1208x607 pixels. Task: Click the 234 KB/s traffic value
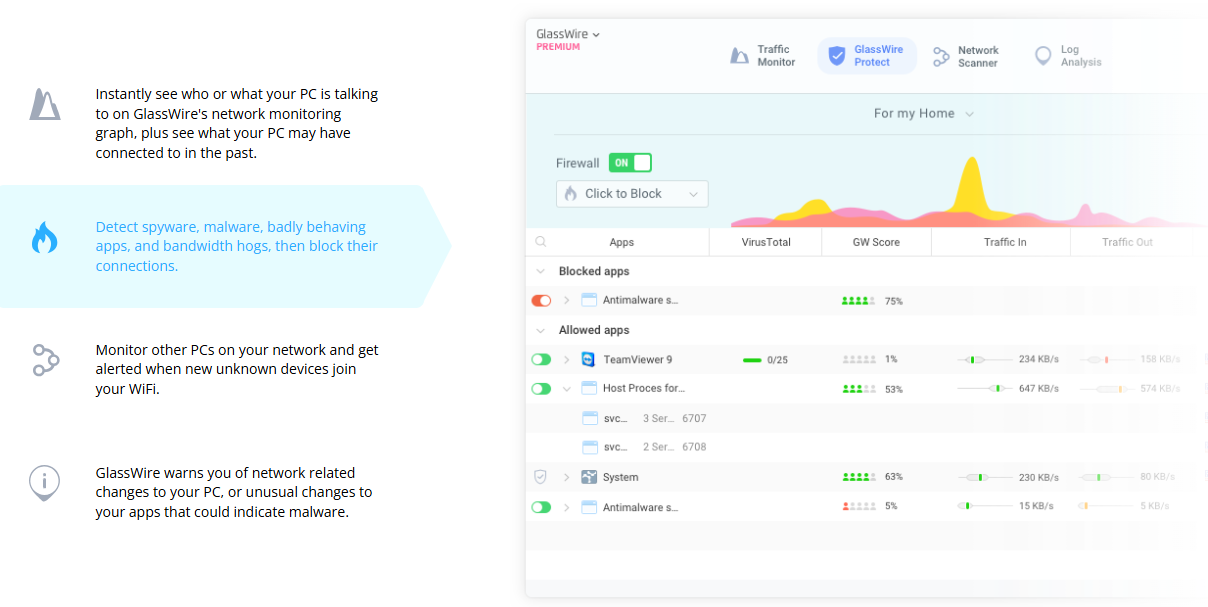tap(1039, 360)
